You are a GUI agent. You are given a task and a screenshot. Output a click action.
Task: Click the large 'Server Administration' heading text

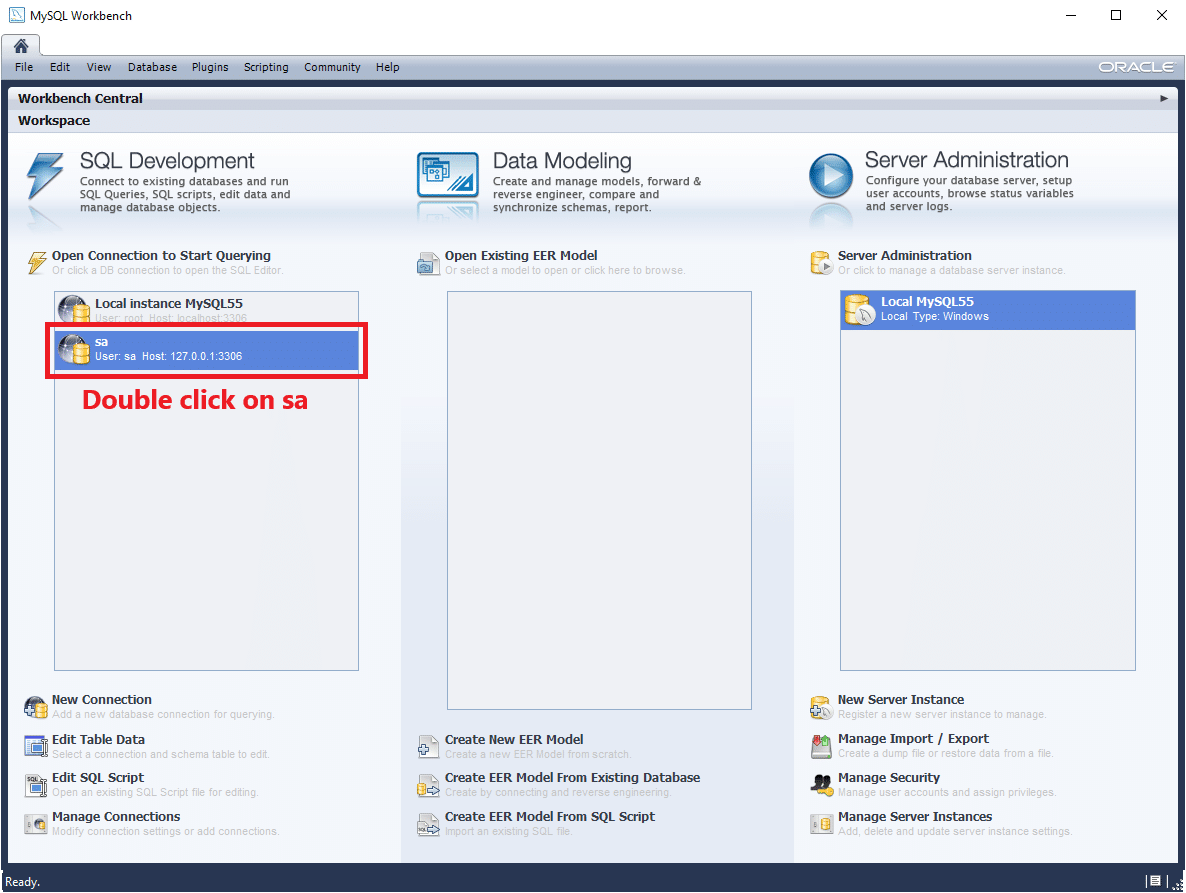967,160
